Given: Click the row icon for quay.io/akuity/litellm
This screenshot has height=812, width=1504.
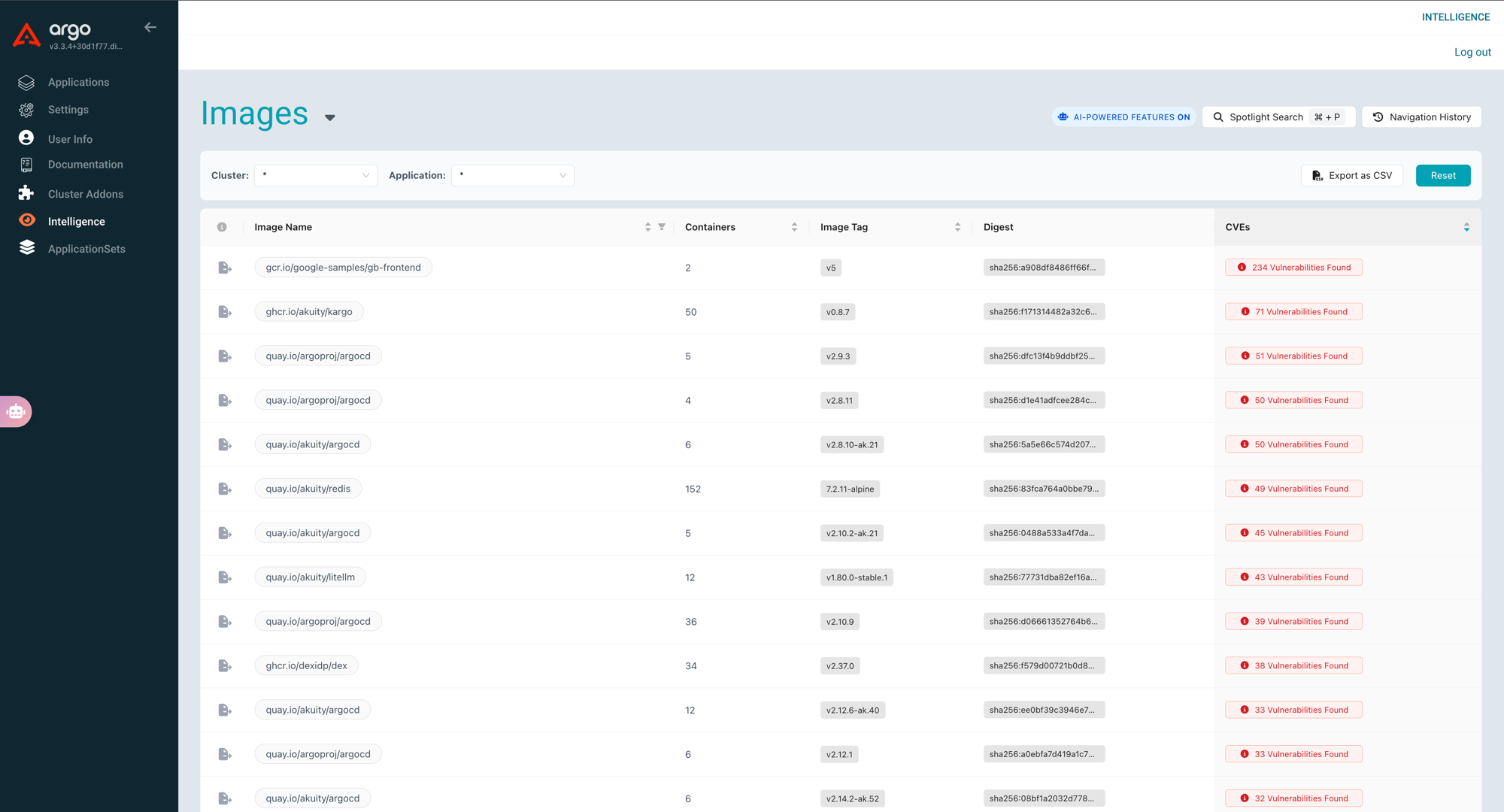Looking at the screenshot, I should coord(224,577).
